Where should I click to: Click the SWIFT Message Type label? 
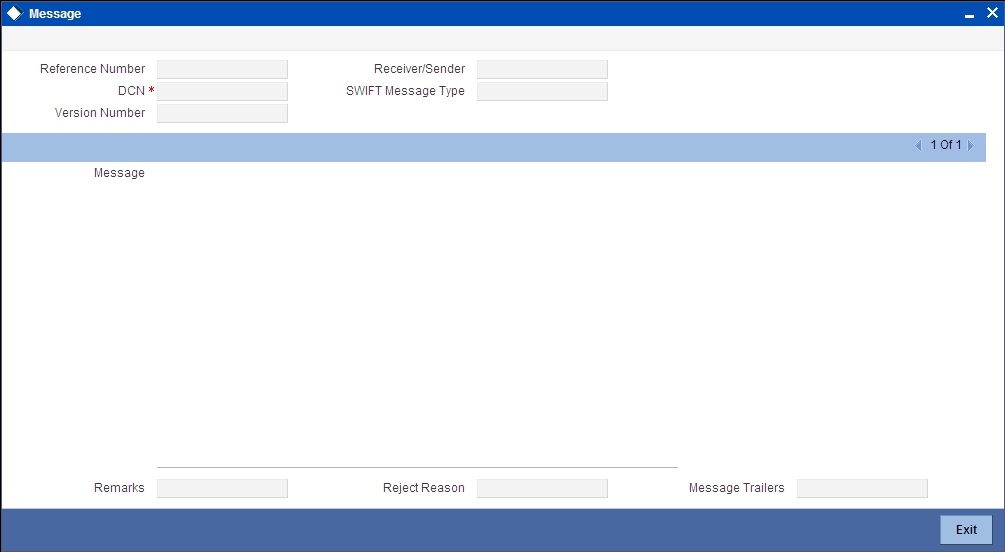coord(405,91)
